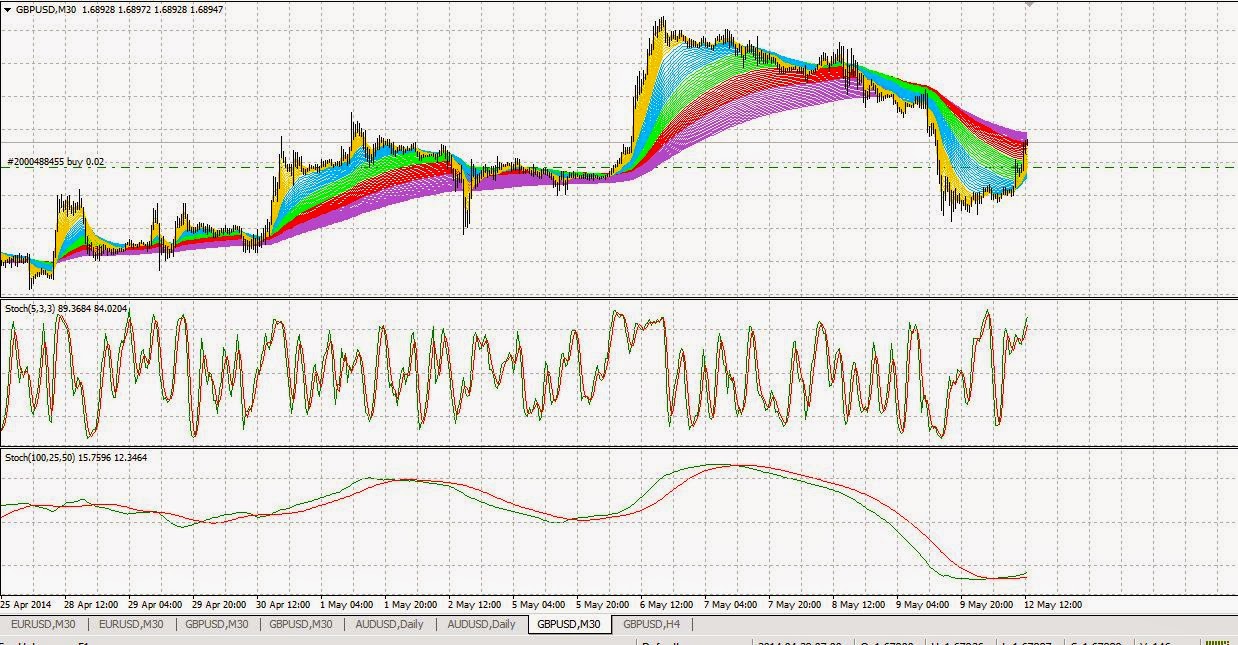Viewport: 1238px width, 645px height.
Task: Click the chart shift triangle marker at top
Action: pyautogui.click(x=1029, y=5)
